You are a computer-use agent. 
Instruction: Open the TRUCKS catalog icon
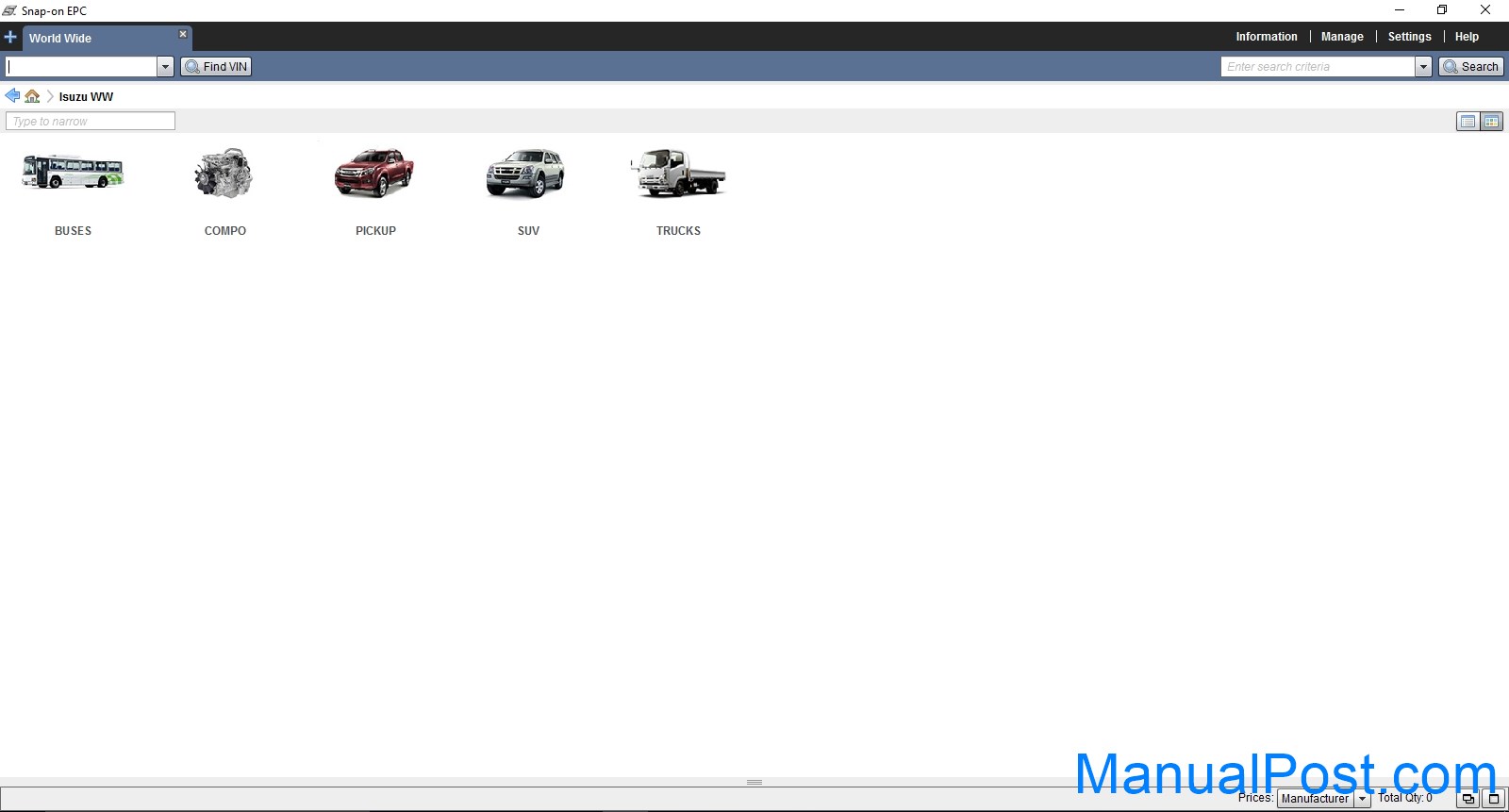(678, 173)
